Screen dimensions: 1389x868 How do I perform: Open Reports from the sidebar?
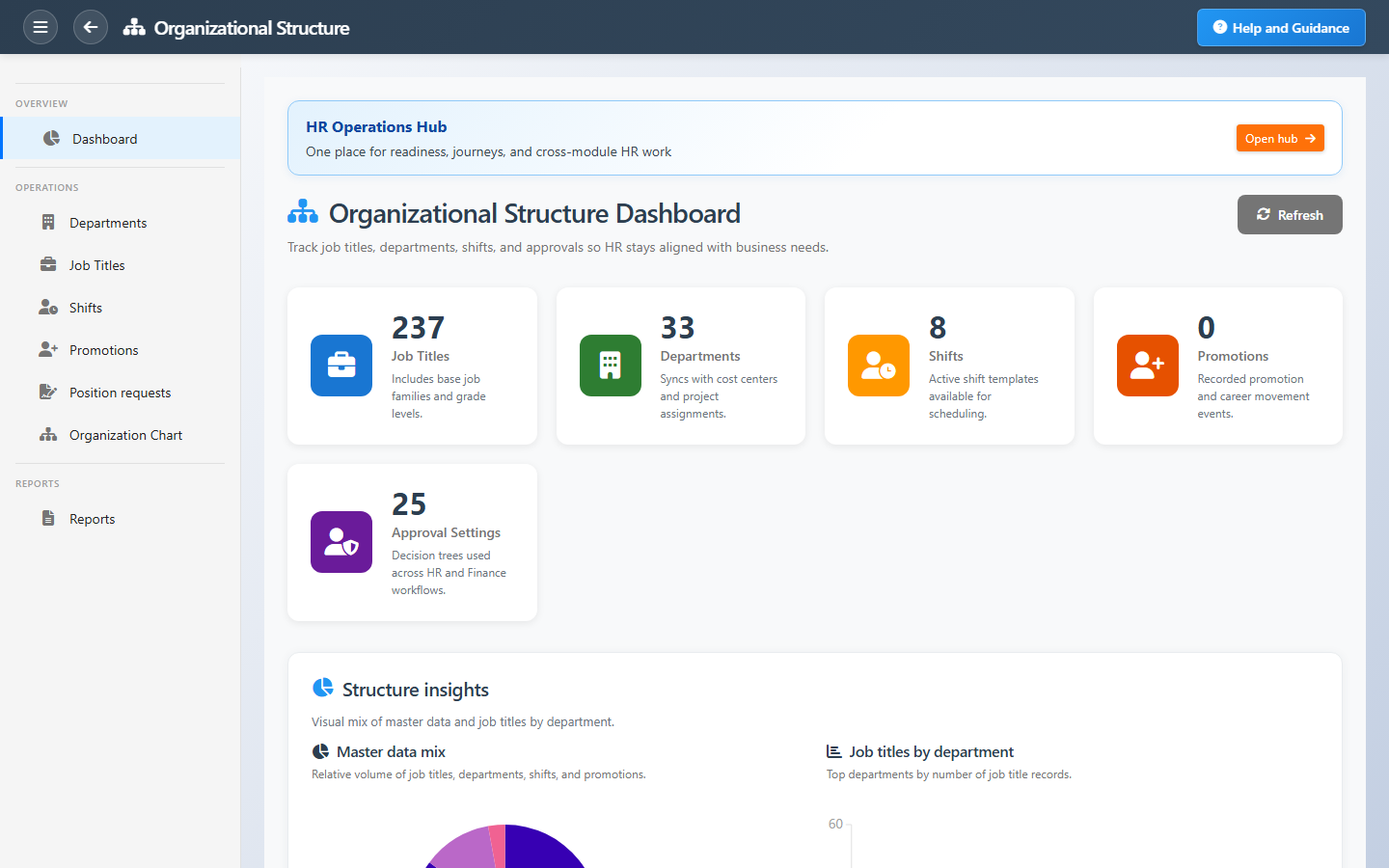121,519
